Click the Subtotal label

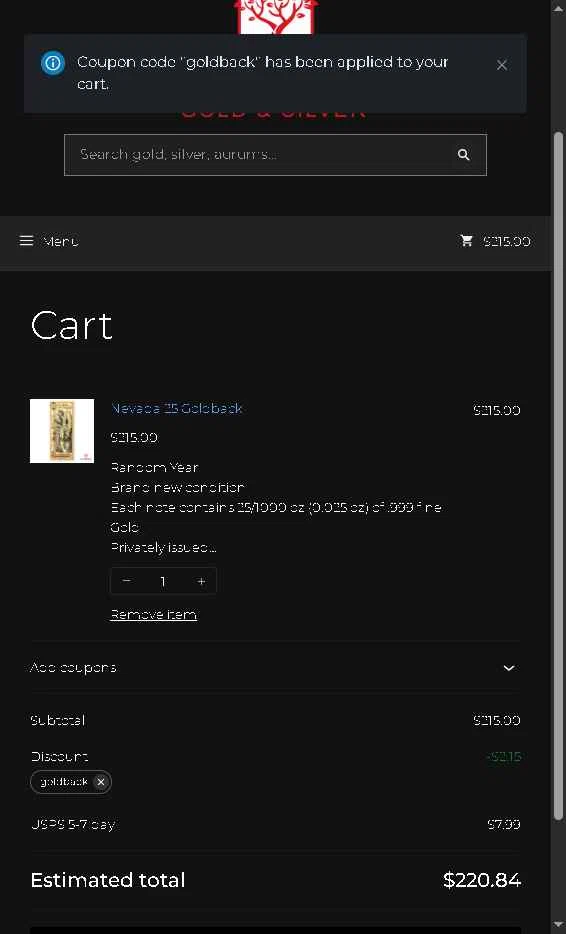57,720
